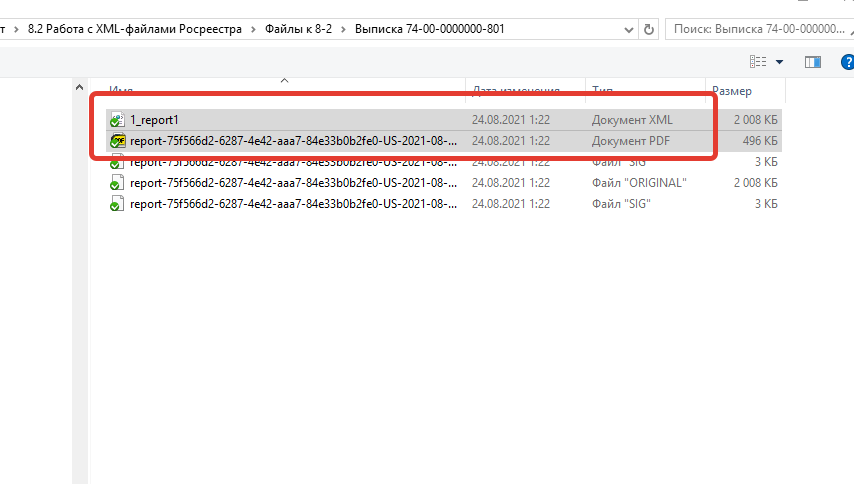854x484 pixels.
Task: Click the PDF document file icon
Action: pos(117,141)
